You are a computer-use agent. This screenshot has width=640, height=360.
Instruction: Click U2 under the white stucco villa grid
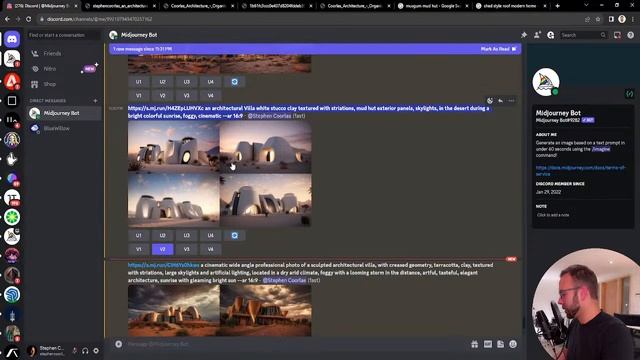[x=162, y=236]
